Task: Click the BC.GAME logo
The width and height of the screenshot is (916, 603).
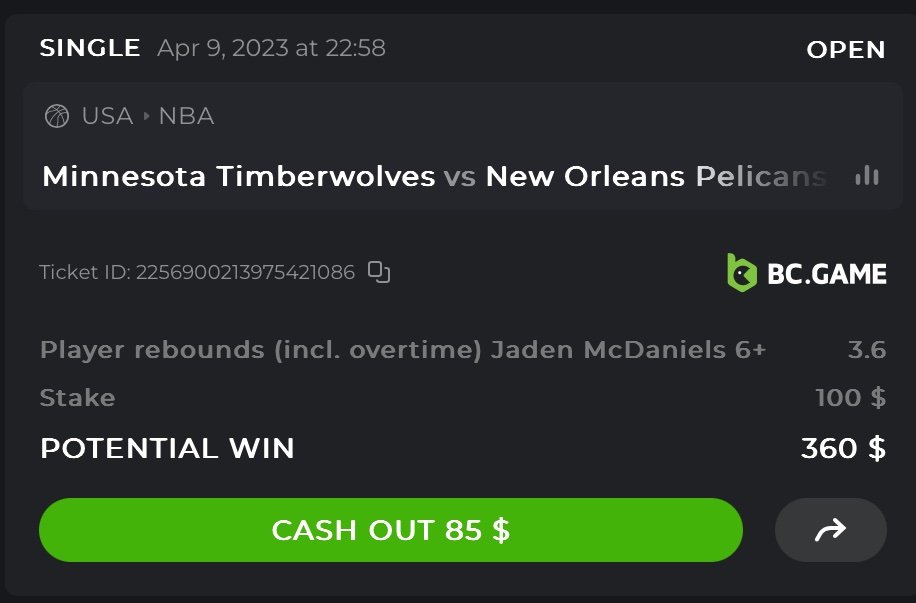Action: click(x=806, y=272)
